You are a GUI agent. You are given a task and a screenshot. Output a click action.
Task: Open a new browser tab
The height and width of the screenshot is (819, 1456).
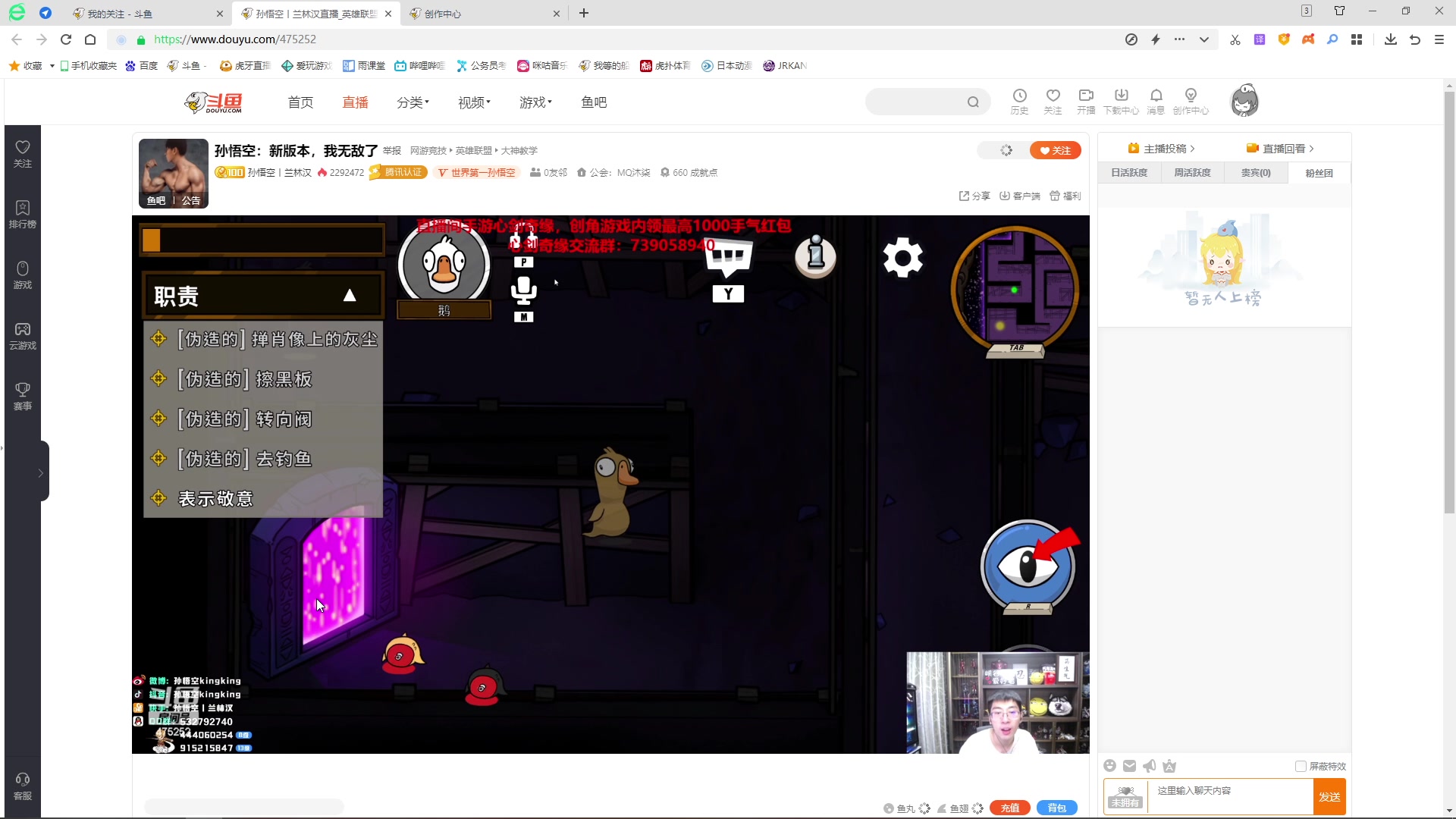click(584, 14)
